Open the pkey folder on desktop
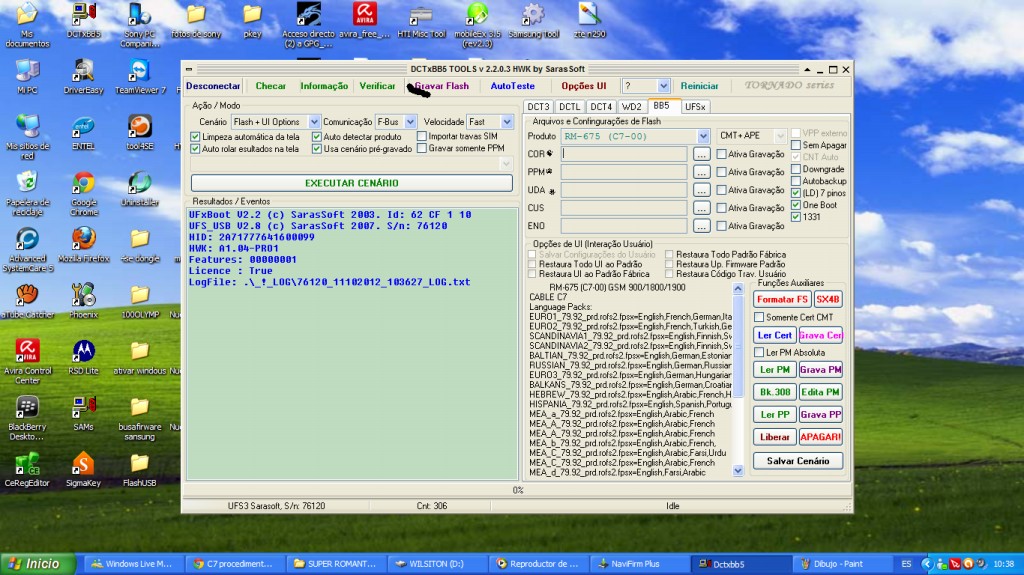 [x=252, y=20]
